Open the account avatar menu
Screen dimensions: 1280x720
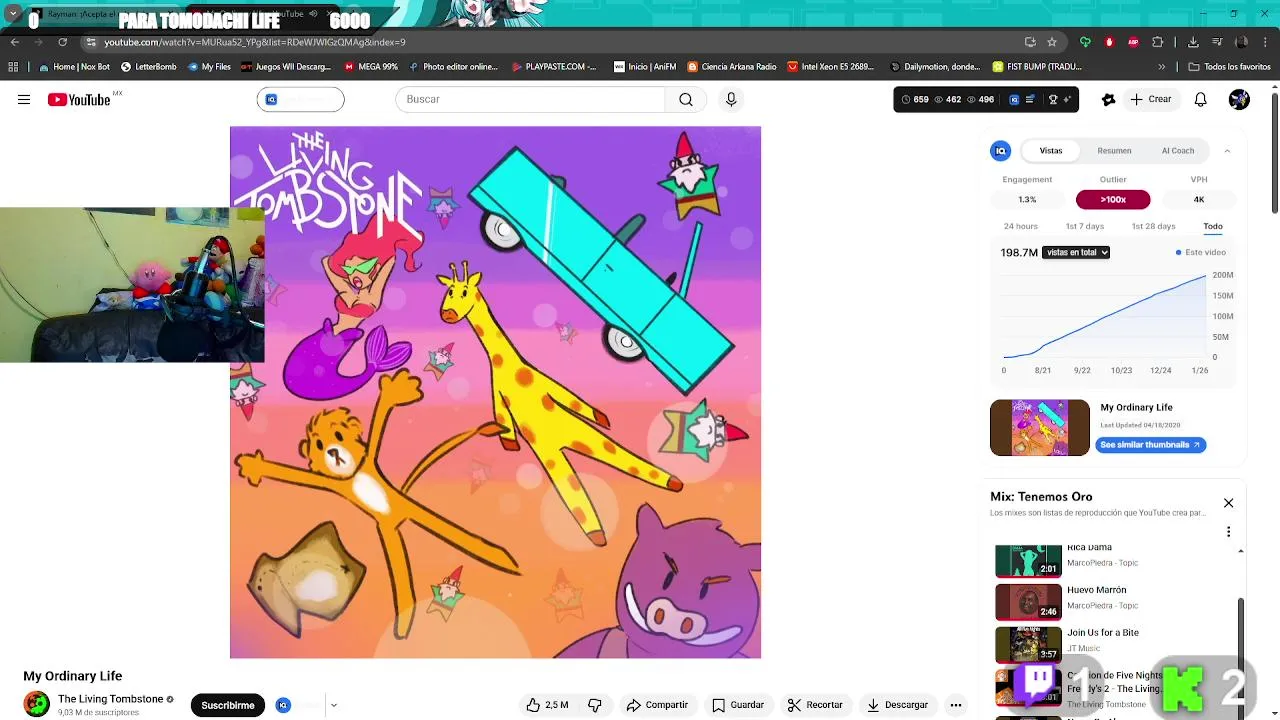(1239, 99)
